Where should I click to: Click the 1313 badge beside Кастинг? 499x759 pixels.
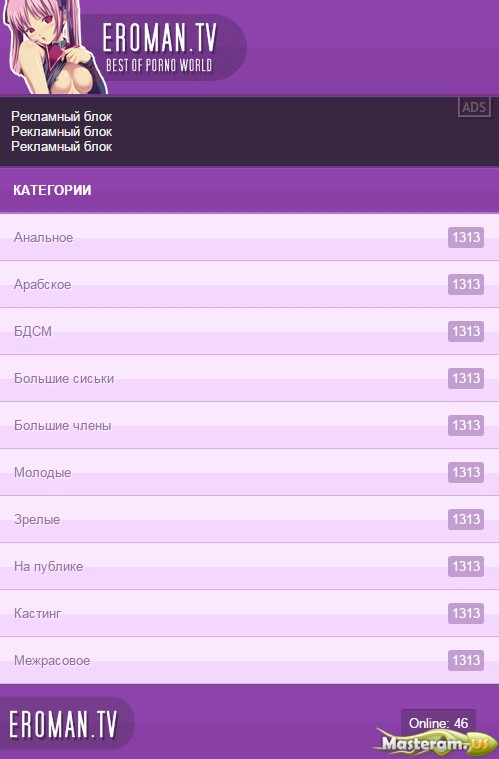466,613
